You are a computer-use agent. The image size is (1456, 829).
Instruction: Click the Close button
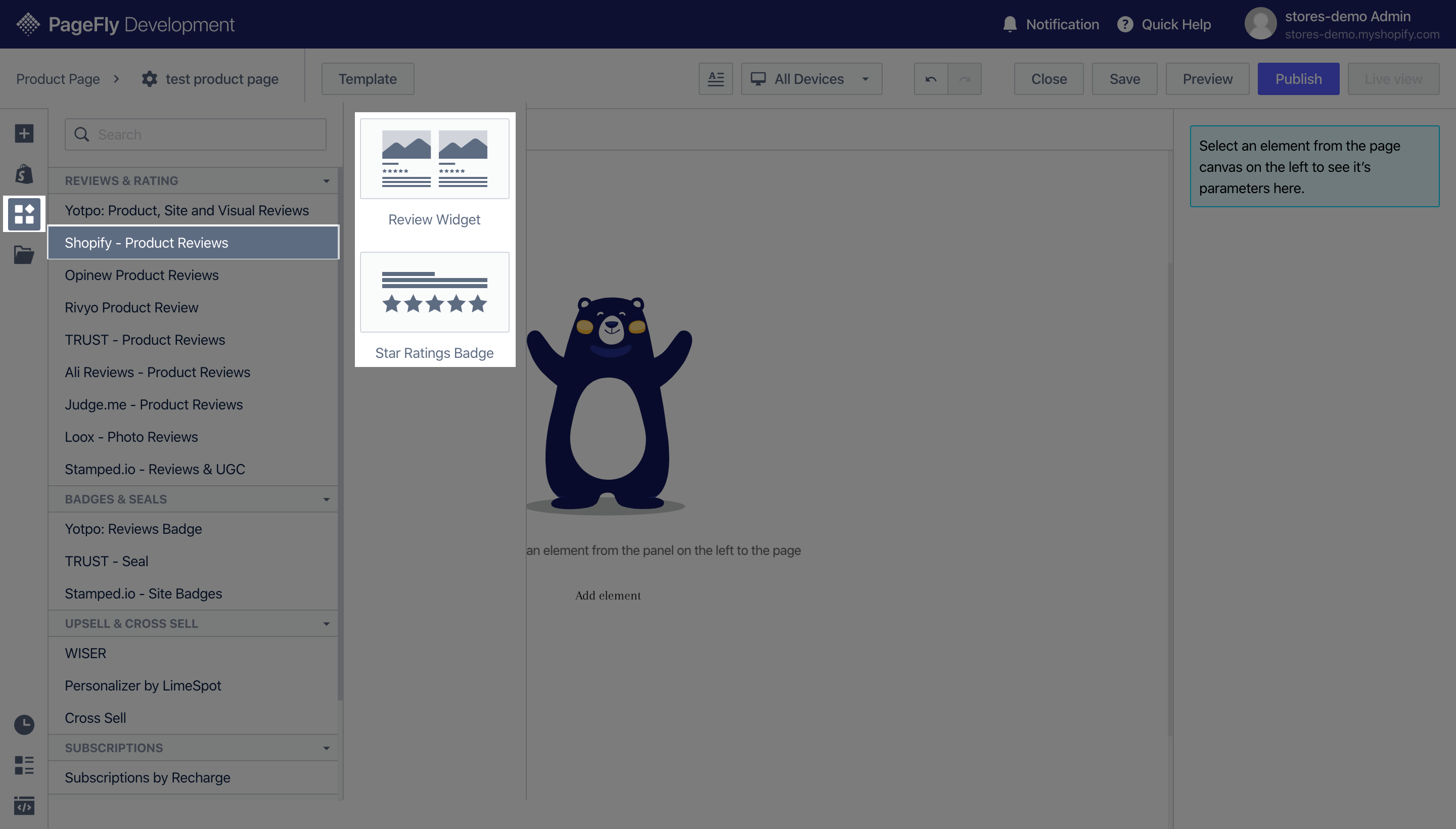pos(1049,78)
